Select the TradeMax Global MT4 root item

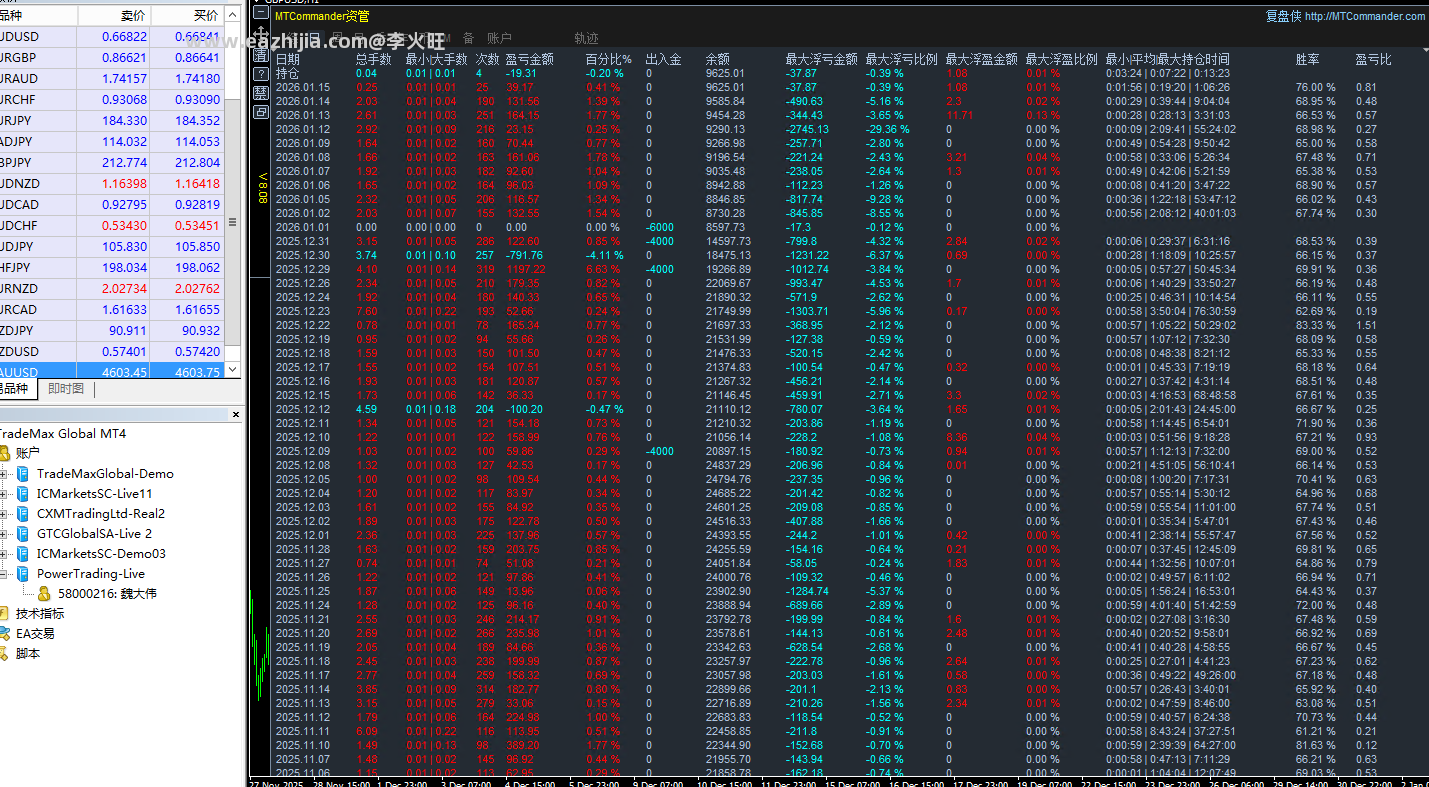(62, 434)
